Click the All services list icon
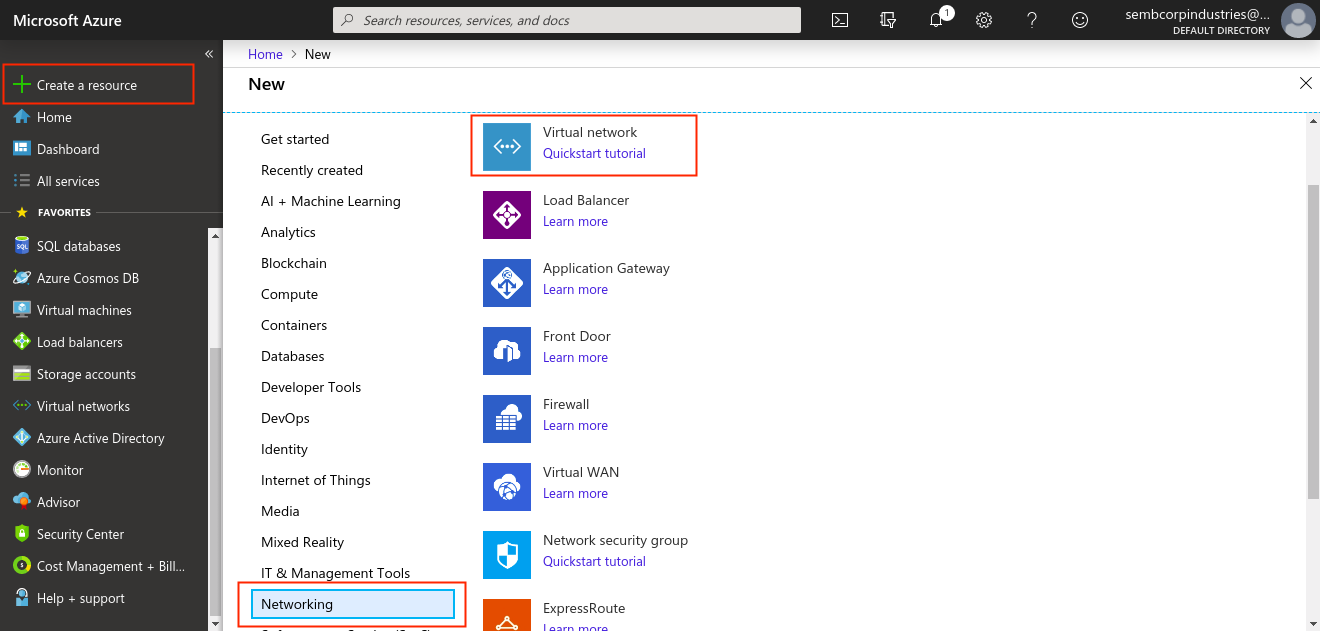Screen dimensions: 1320x631 point(22,181)
